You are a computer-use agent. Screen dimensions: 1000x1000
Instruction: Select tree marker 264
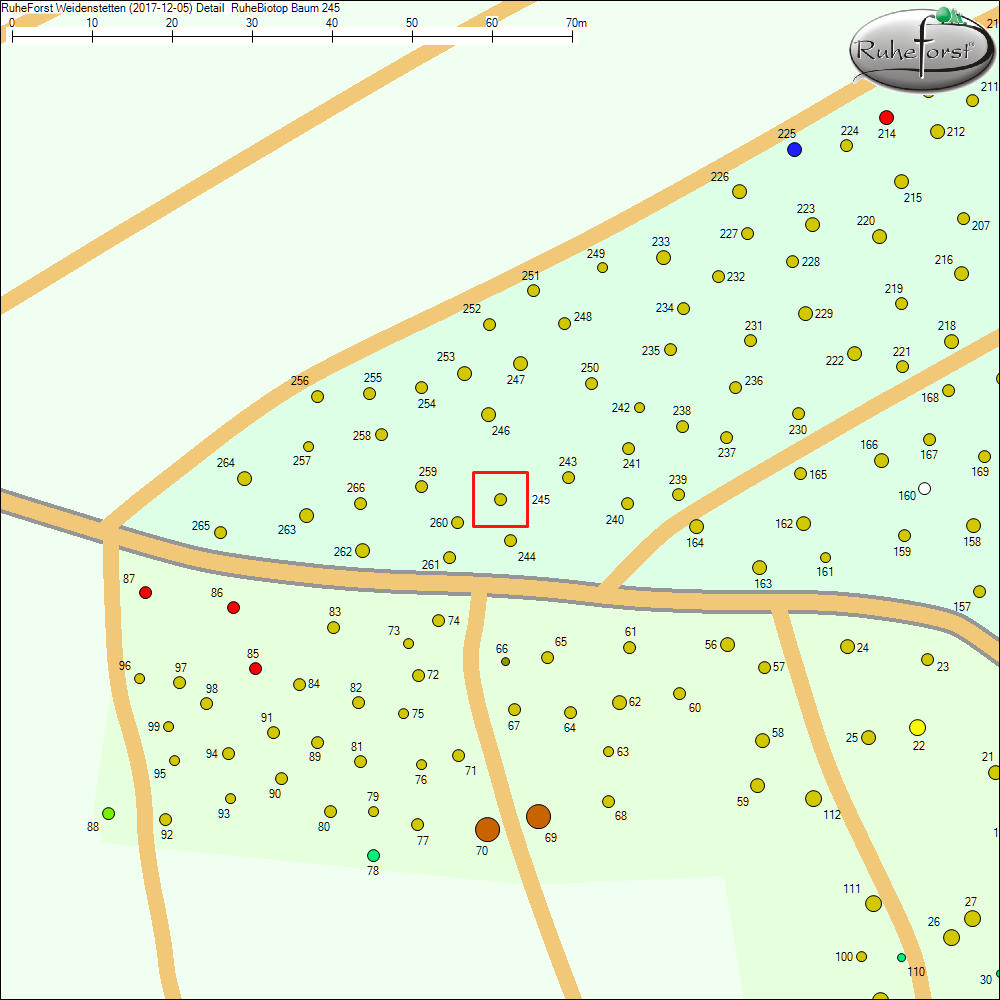[244, 478]
